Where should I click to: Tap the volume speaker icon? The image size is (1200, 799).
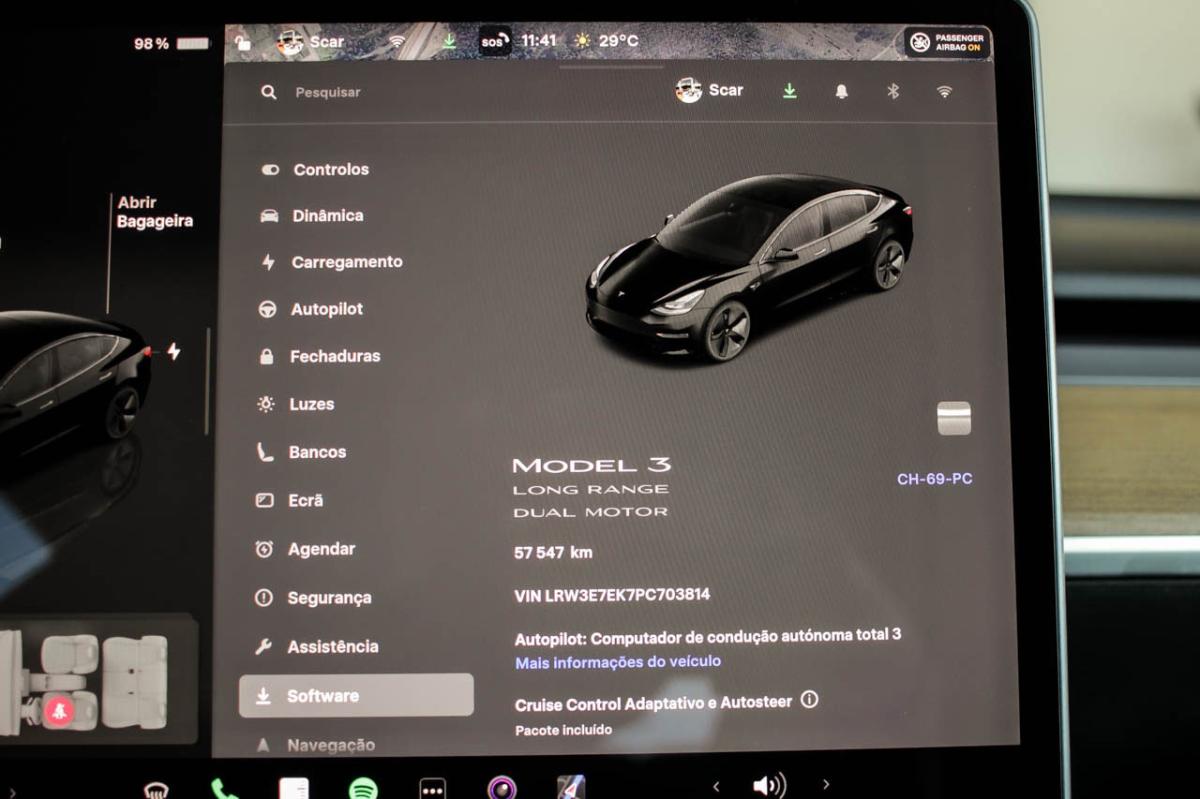click(x=768, y=786)
